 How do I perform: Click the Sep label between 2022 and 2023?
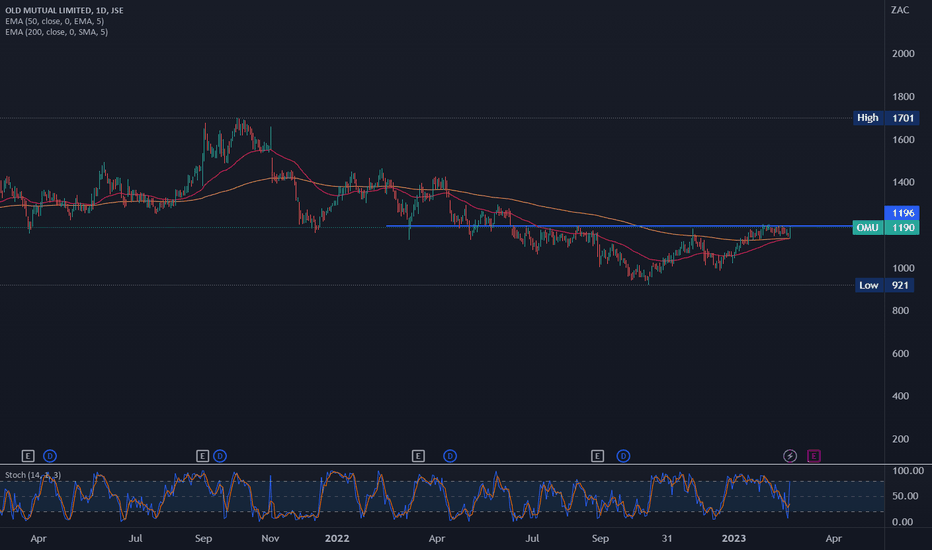(600, 538)
